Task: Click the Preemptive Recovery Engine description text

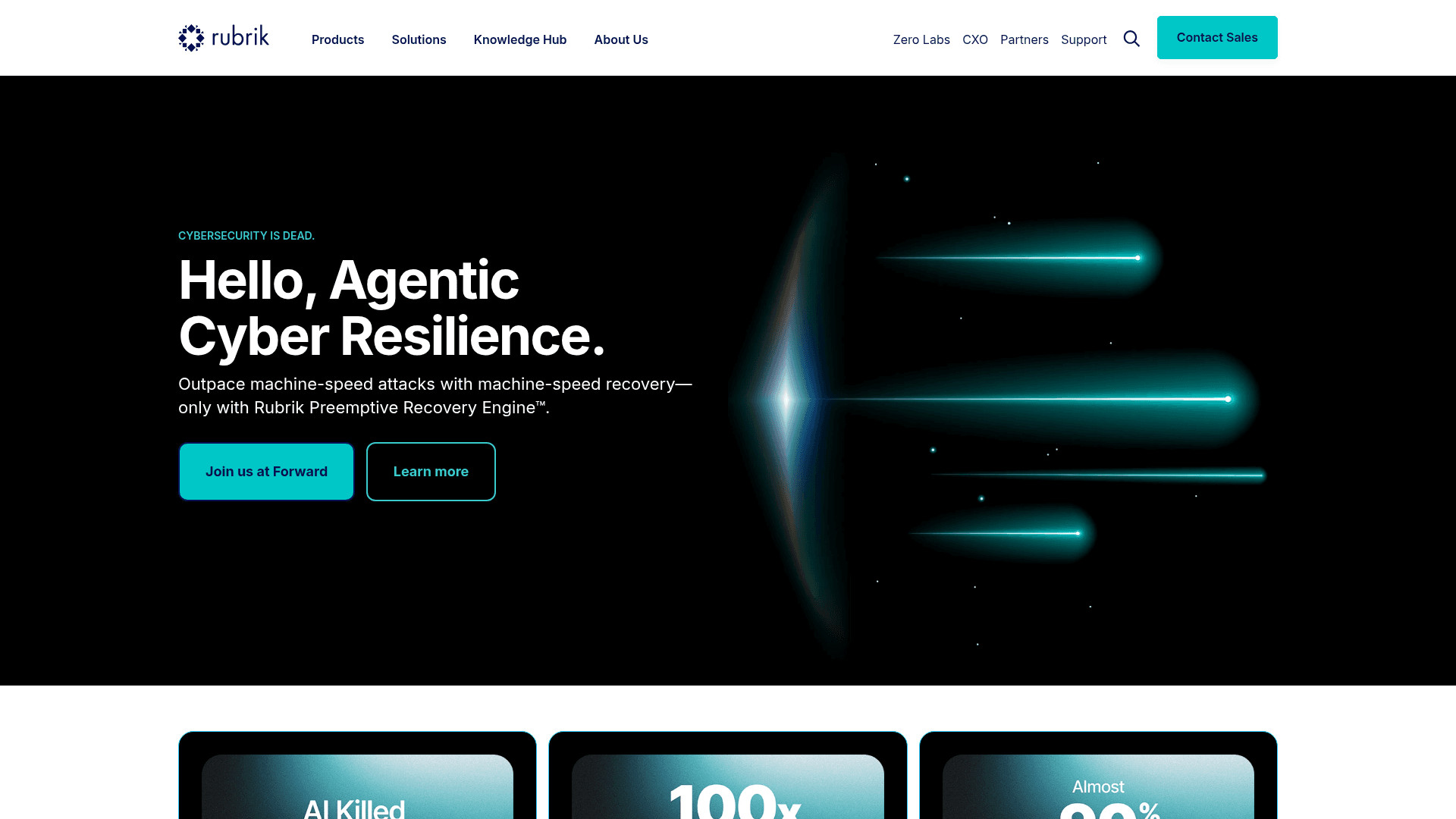Action: click(435, 396)
